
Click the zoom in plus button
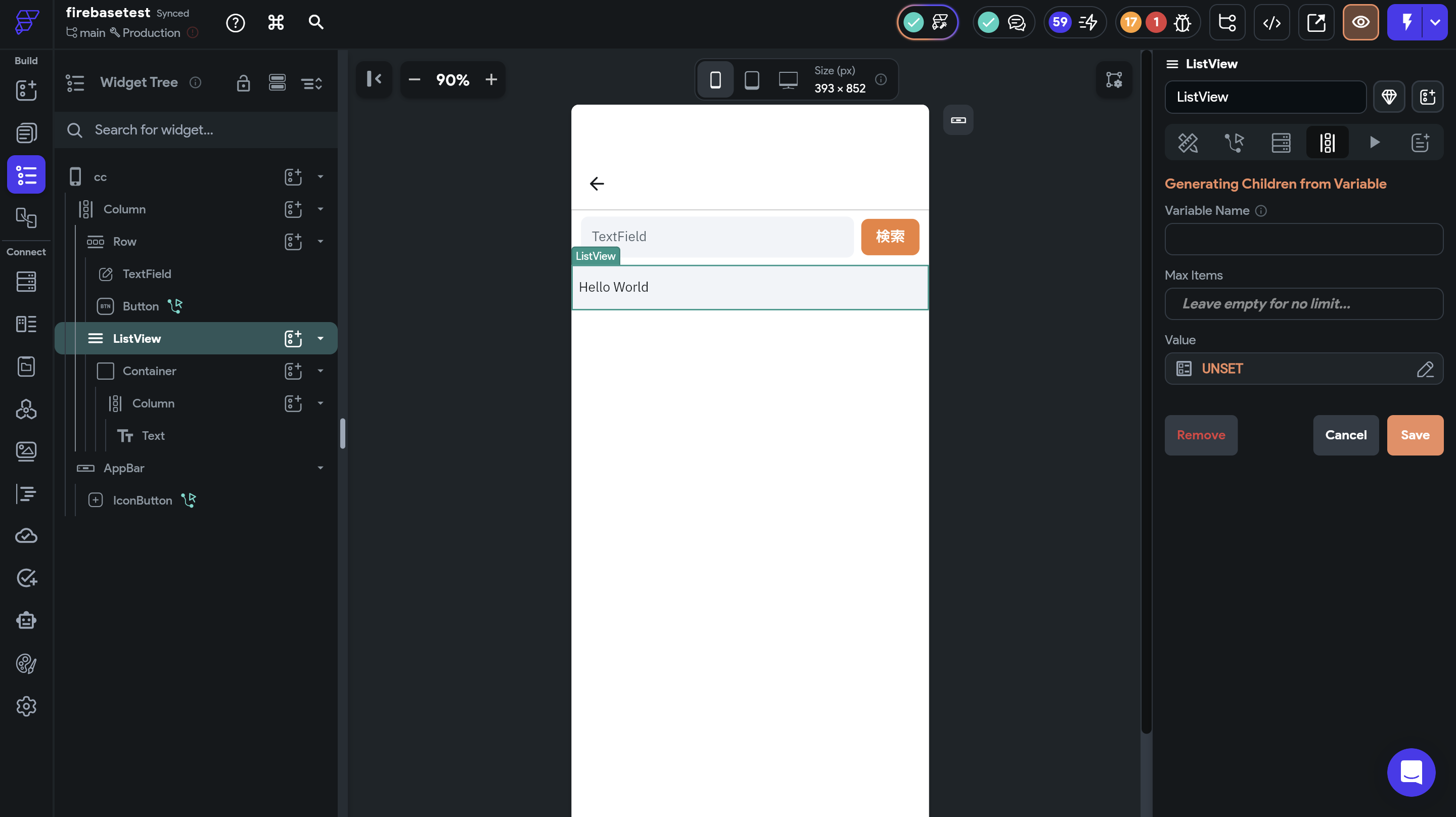490,80
